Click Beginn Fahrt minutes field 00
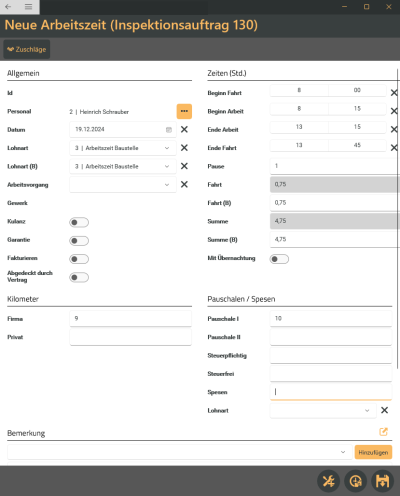 click(x=357, y=90)
